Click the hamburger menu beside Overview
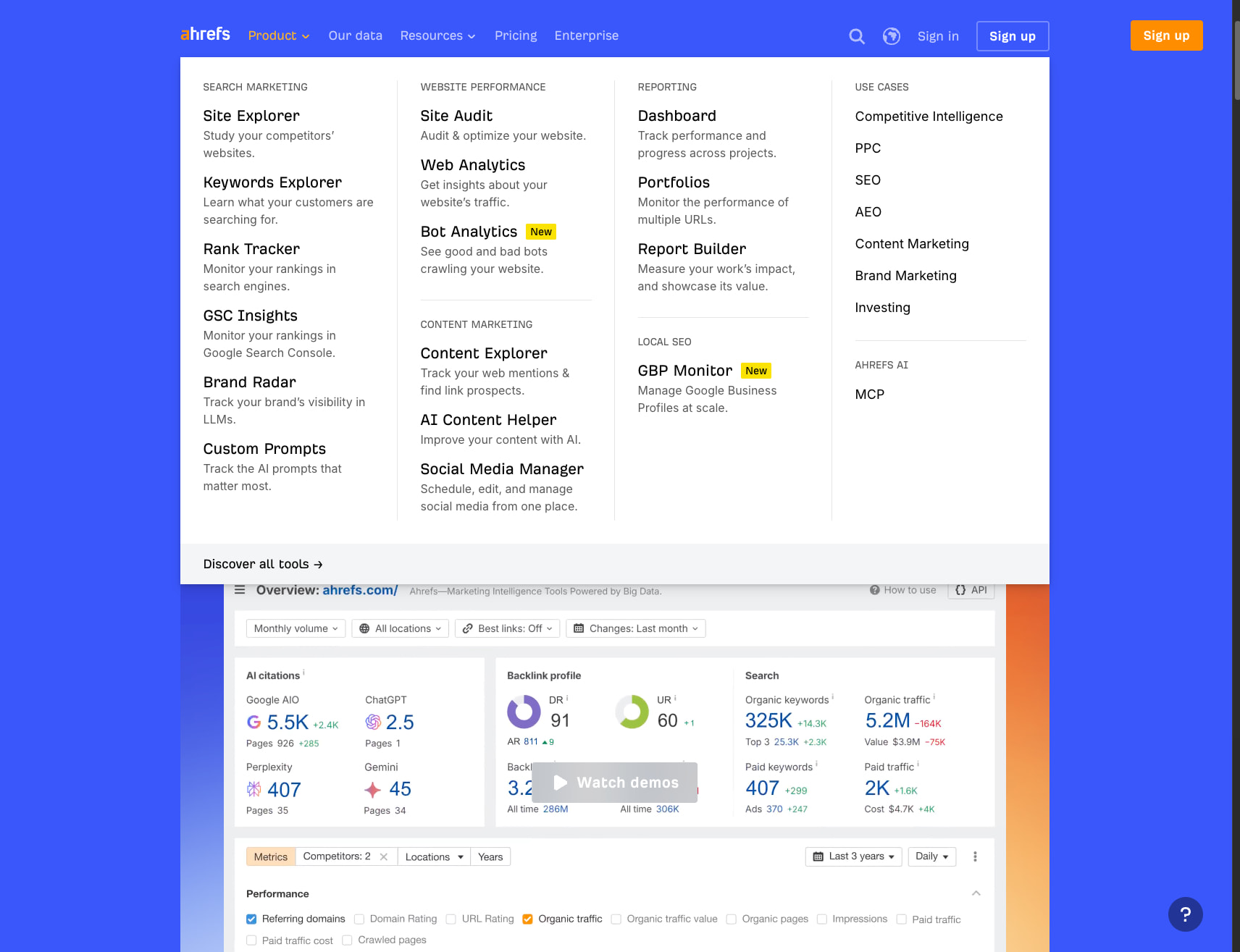1240x952 pixels. [240, 590]
